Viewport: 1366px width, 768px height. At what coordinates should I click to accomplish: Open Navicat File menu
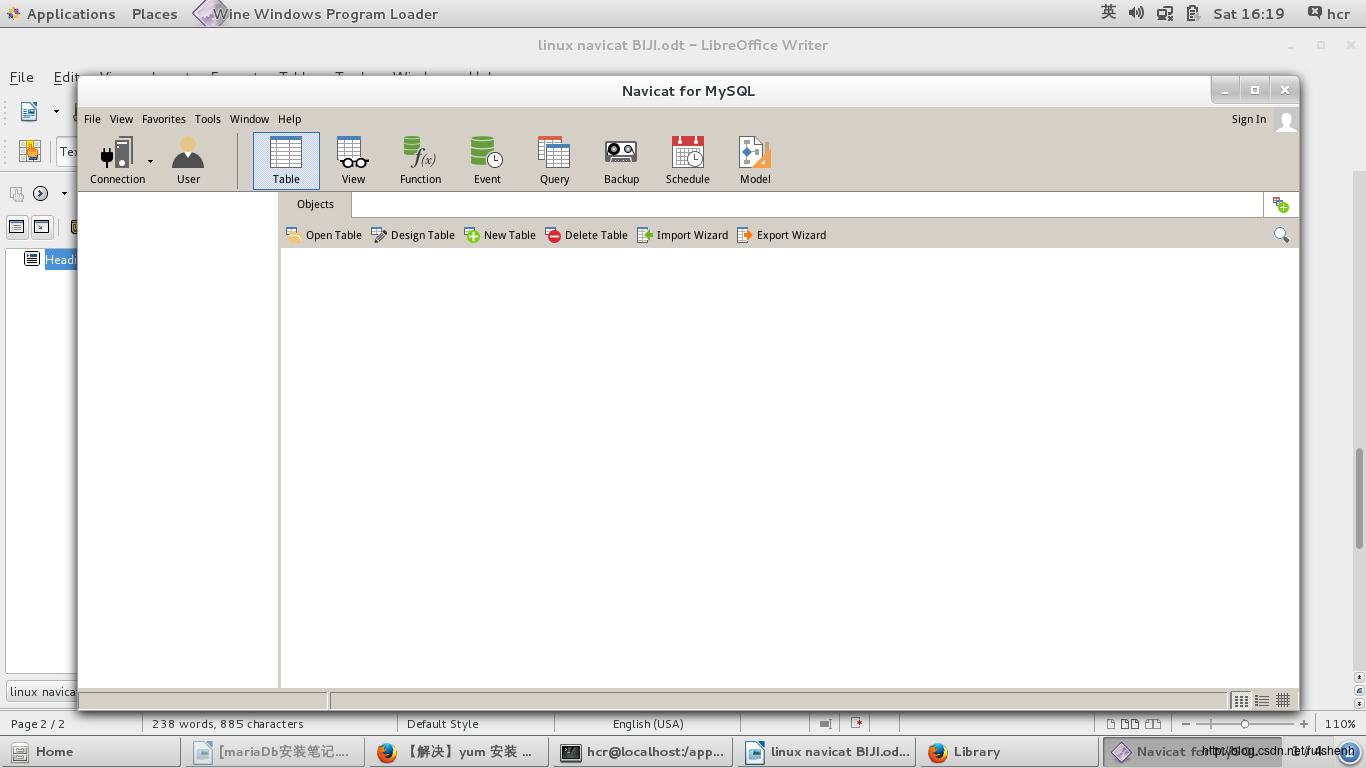(92, 119)
